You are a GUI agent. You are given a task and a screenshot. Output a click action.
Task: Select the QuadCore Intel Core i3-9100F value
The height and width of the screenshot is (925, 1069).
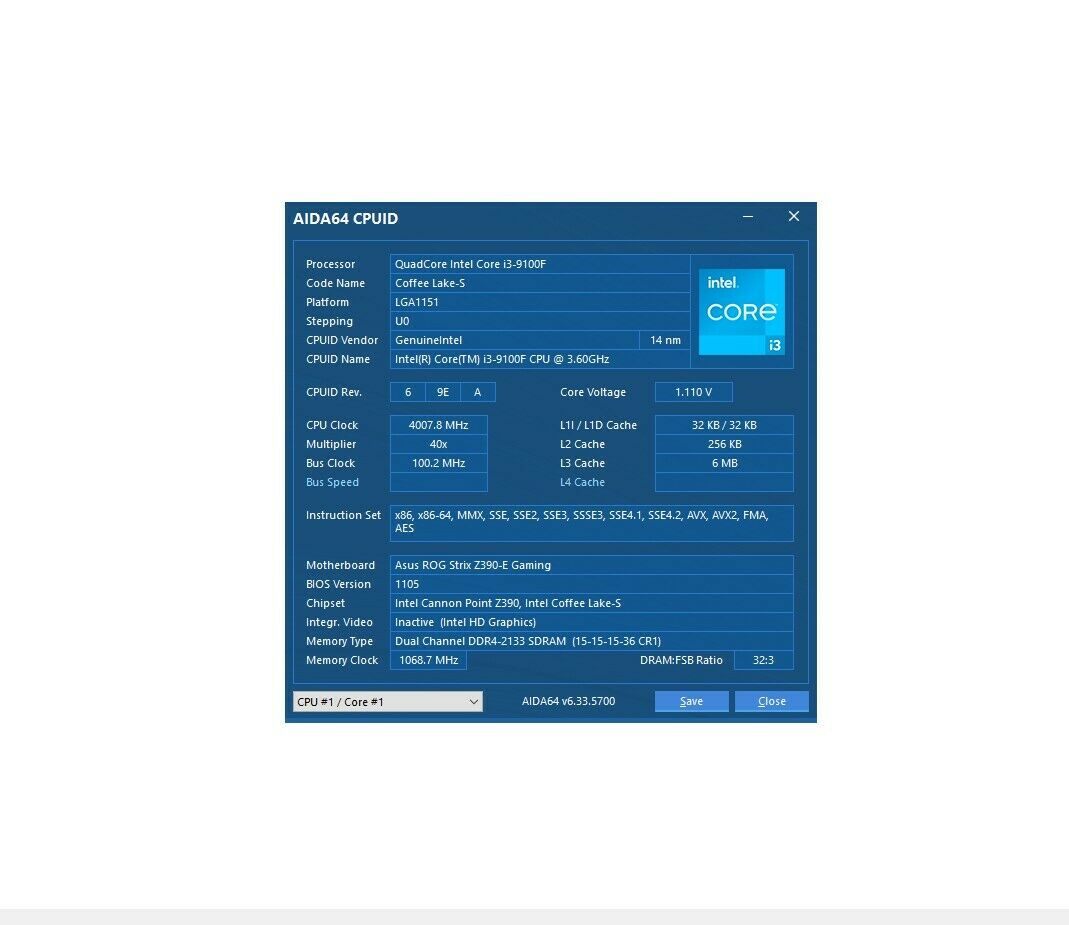[x=540, y=264]
